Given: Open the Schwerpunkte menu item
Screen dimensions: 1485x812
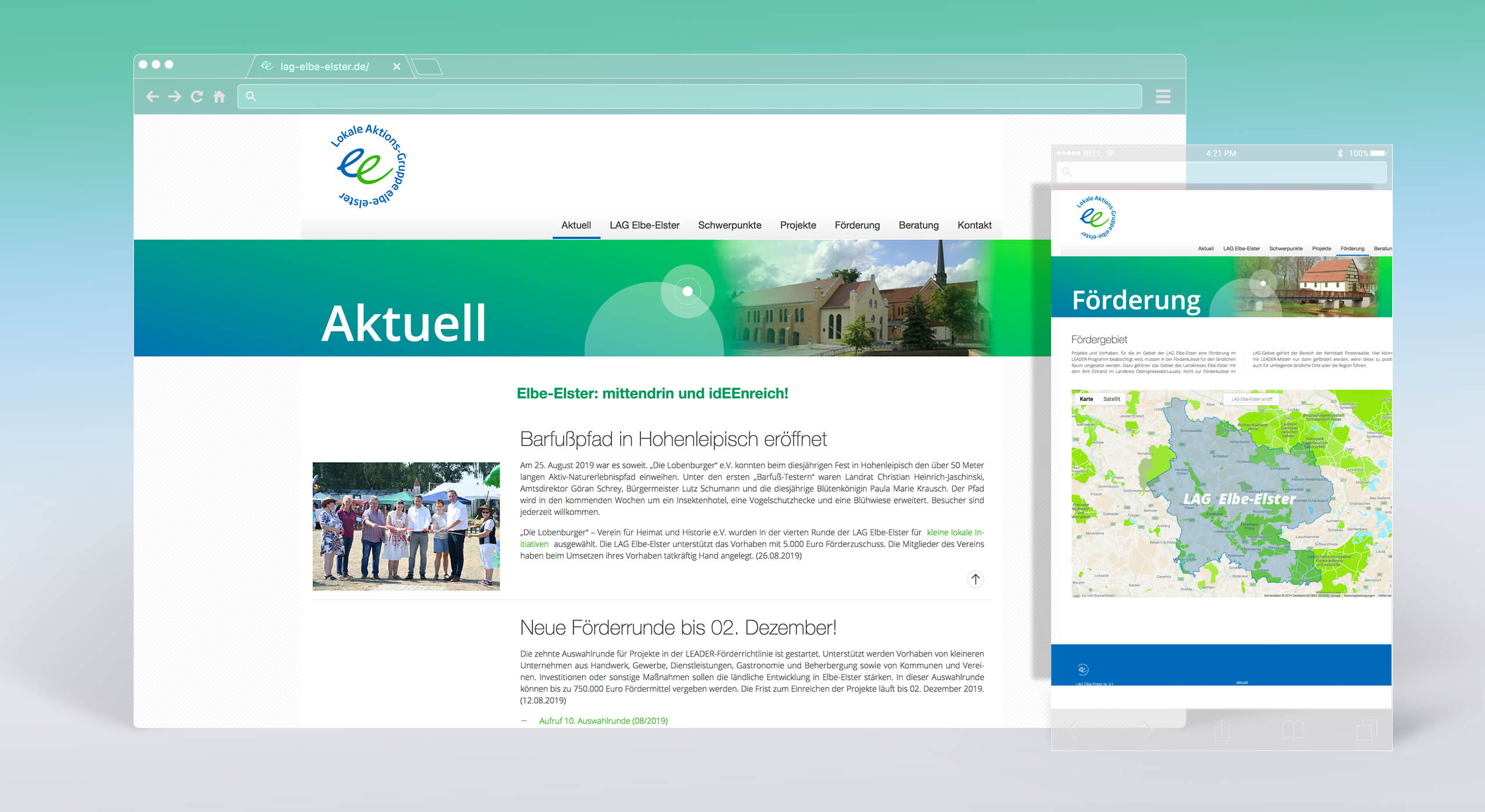Looking at the screenshot, I should (x=729, y=225).
